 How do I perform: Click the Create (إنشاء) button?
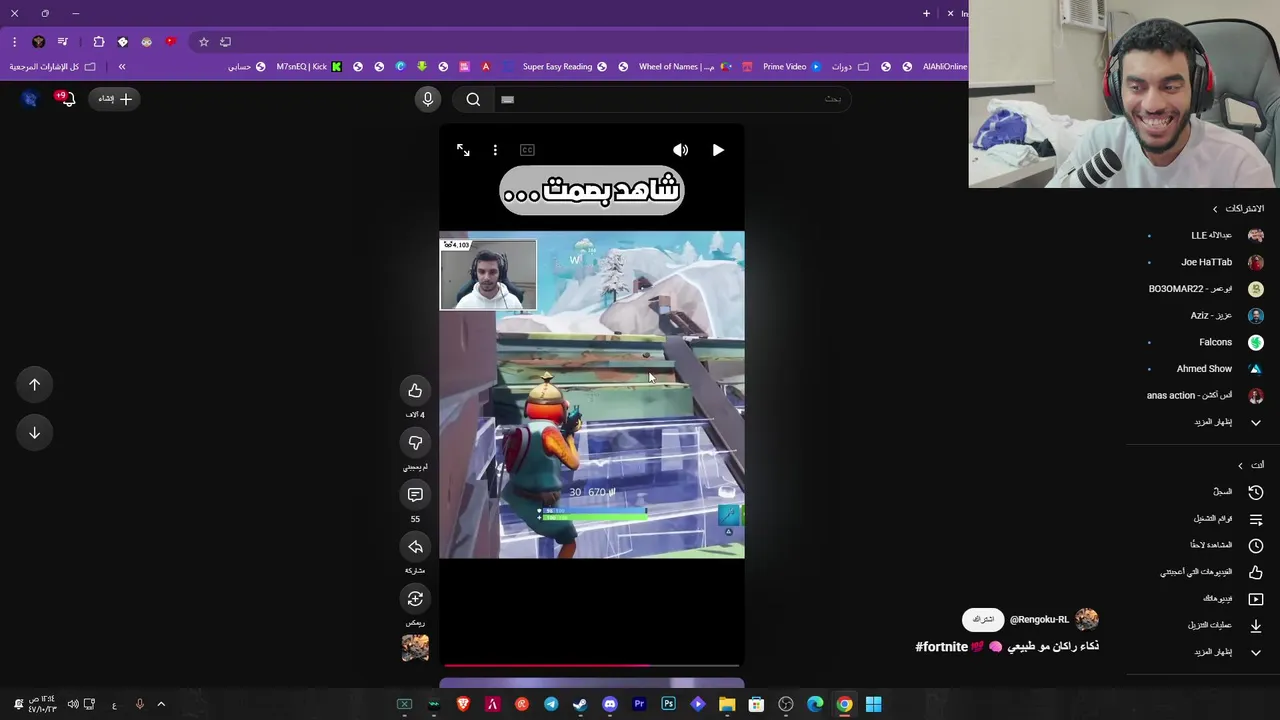click(115, 99)
